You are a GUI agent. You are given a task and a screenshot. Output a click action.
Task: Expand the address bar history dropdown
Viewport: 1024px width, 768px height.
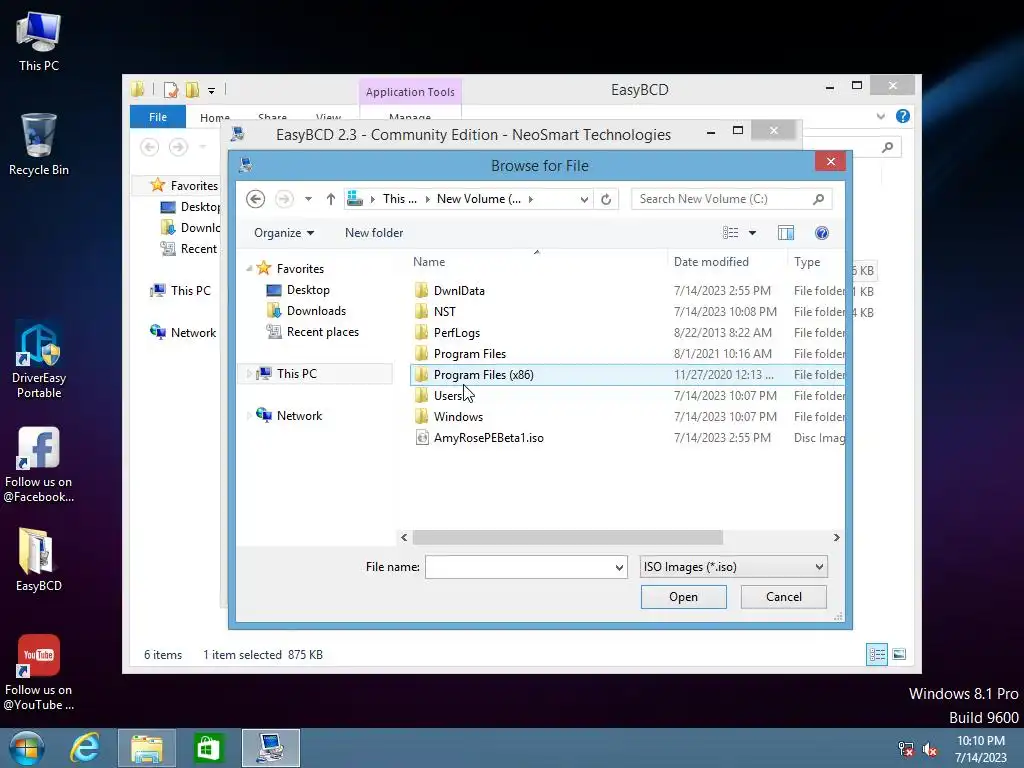(x=584, y=199)
